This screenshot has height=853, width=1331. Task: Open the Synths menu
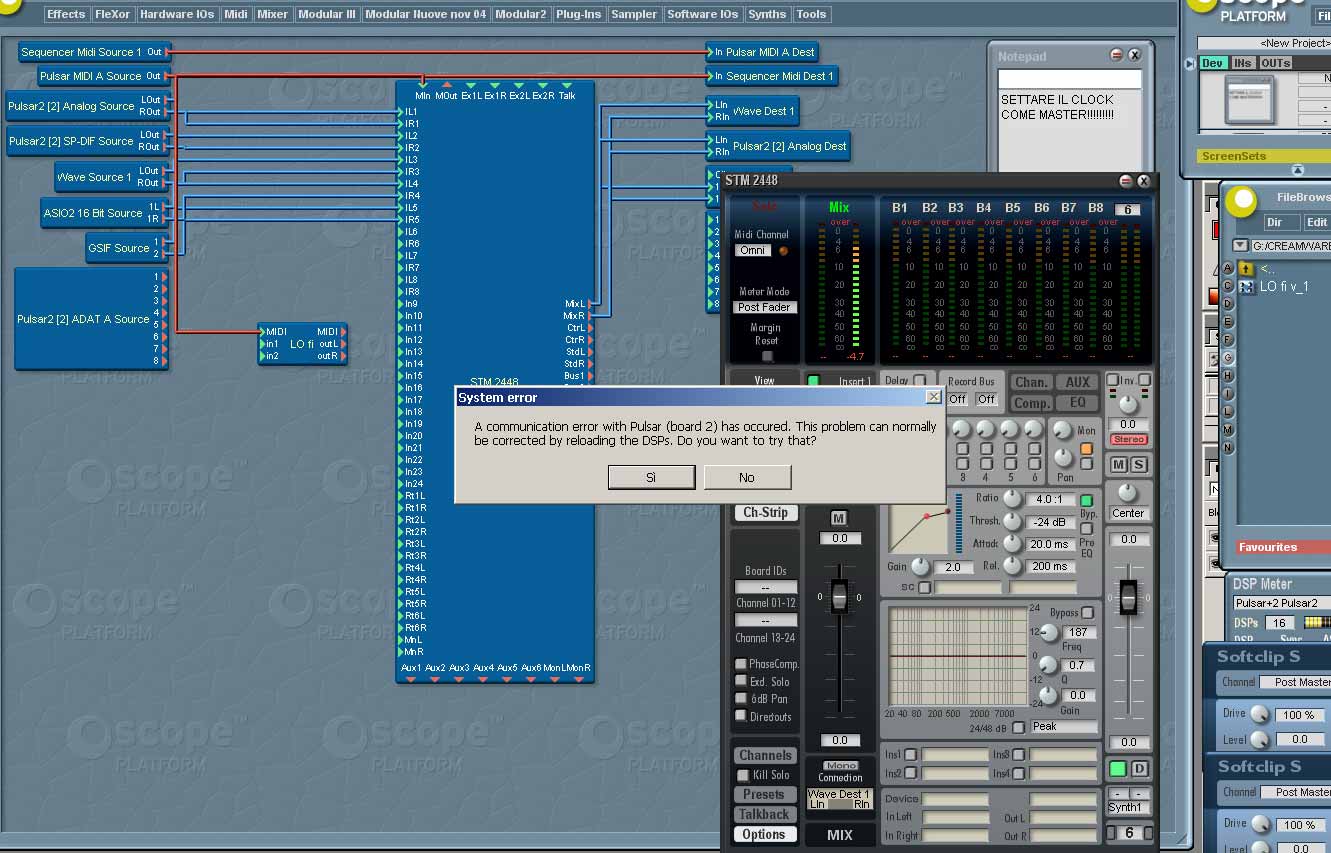pyautogui.click(x=767, y=14)
